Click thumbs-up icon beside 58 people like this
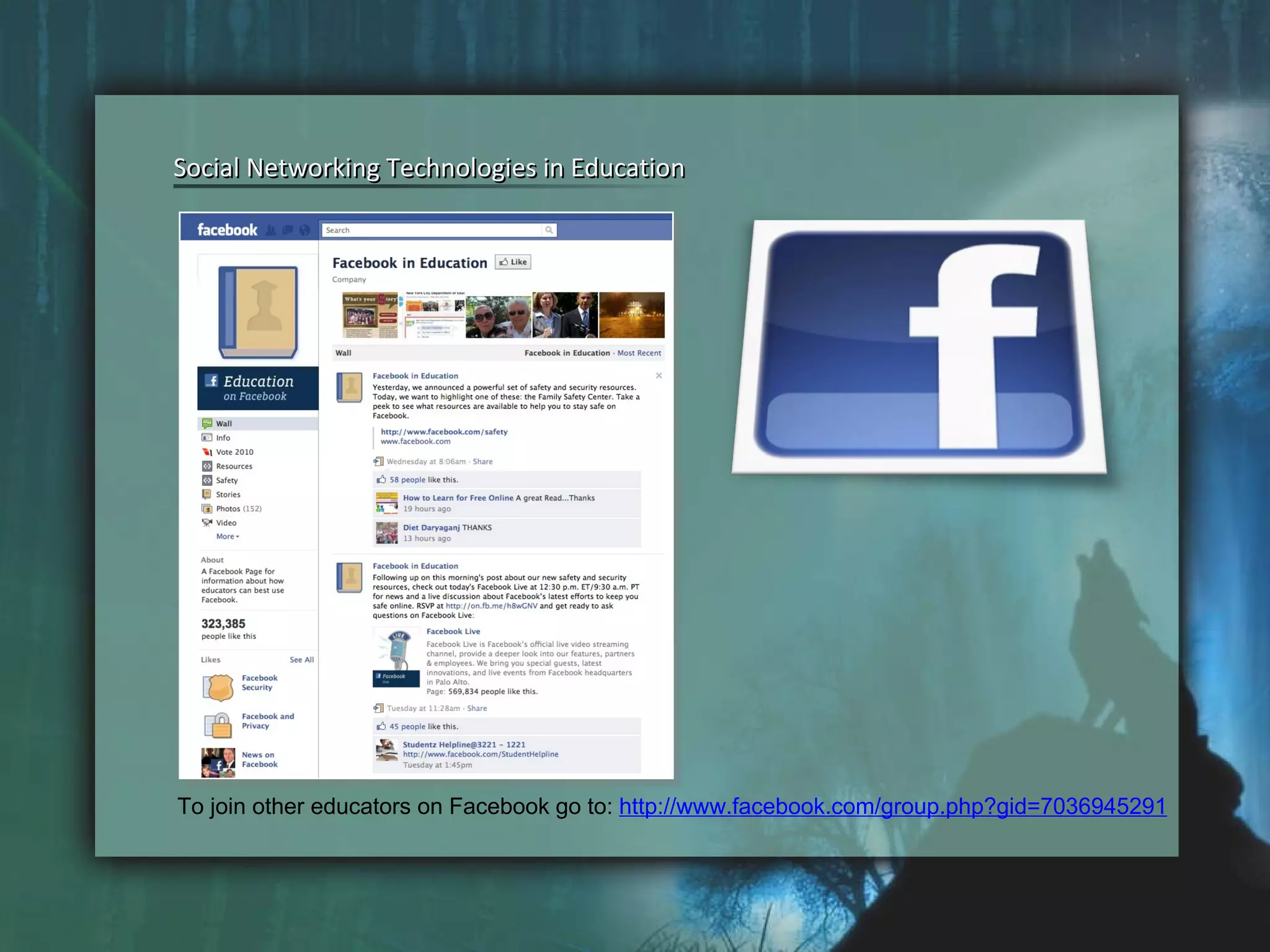This screenshot has height=952, width=1270. [x=381, y=479]
